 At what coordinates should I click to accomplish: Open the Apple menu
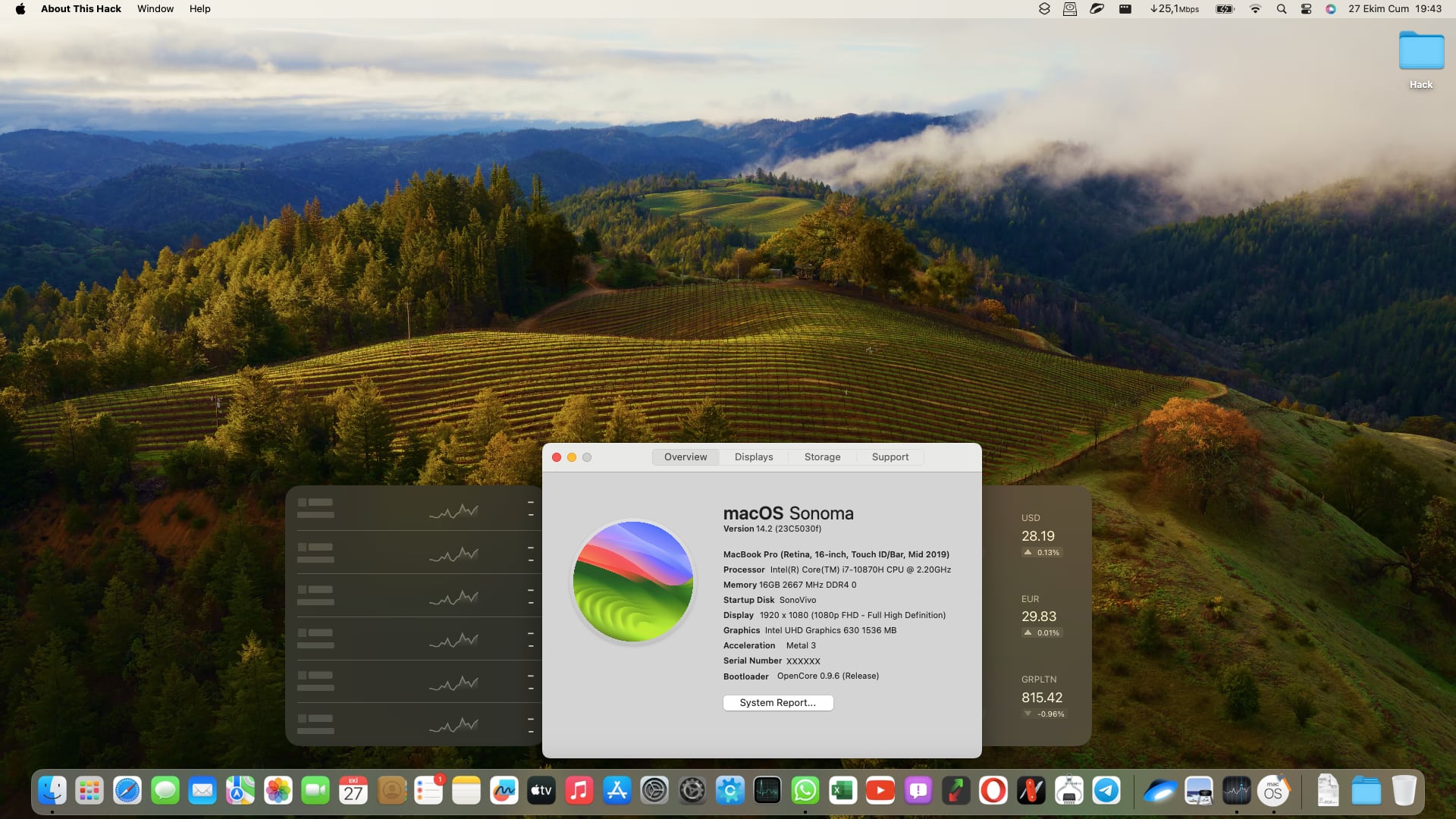(20, 9)
